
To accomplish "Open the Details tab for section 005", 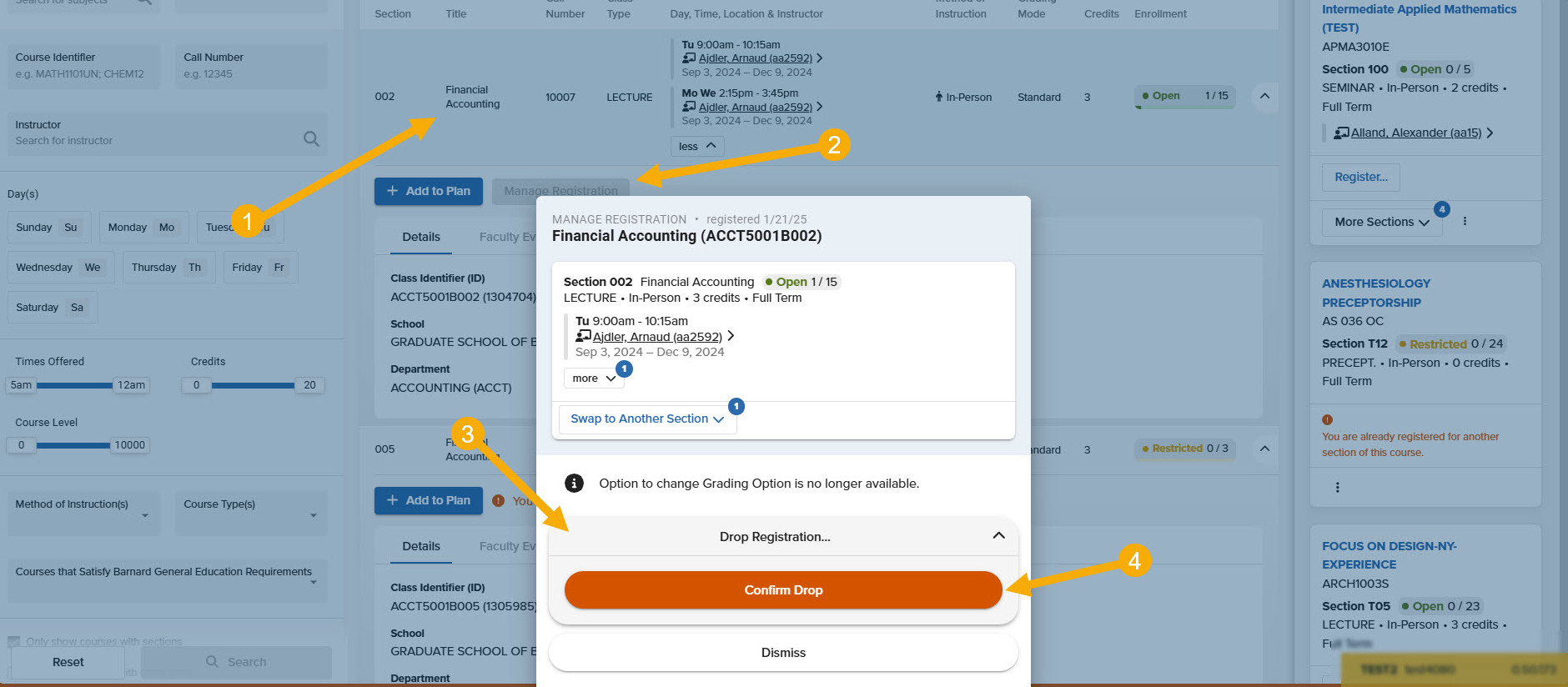I will tap(421, 547).
